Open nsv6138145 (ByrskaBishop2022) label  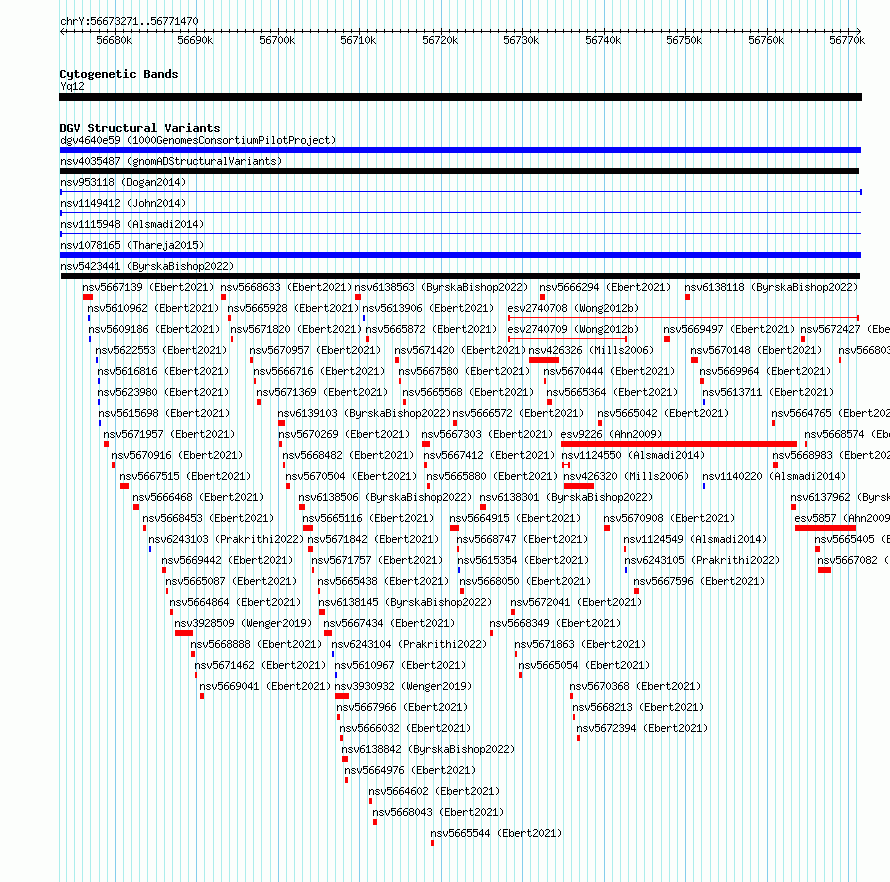click(405, 602)
